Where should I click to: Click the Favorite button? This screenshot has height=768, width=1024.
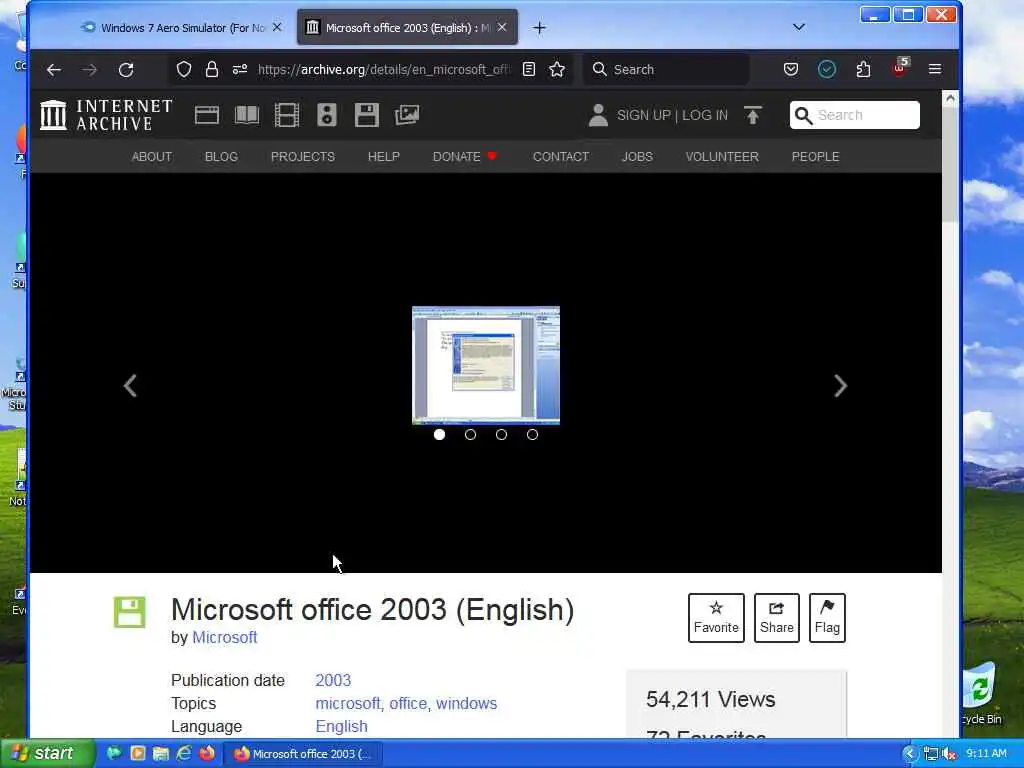[x=716, y=618]
